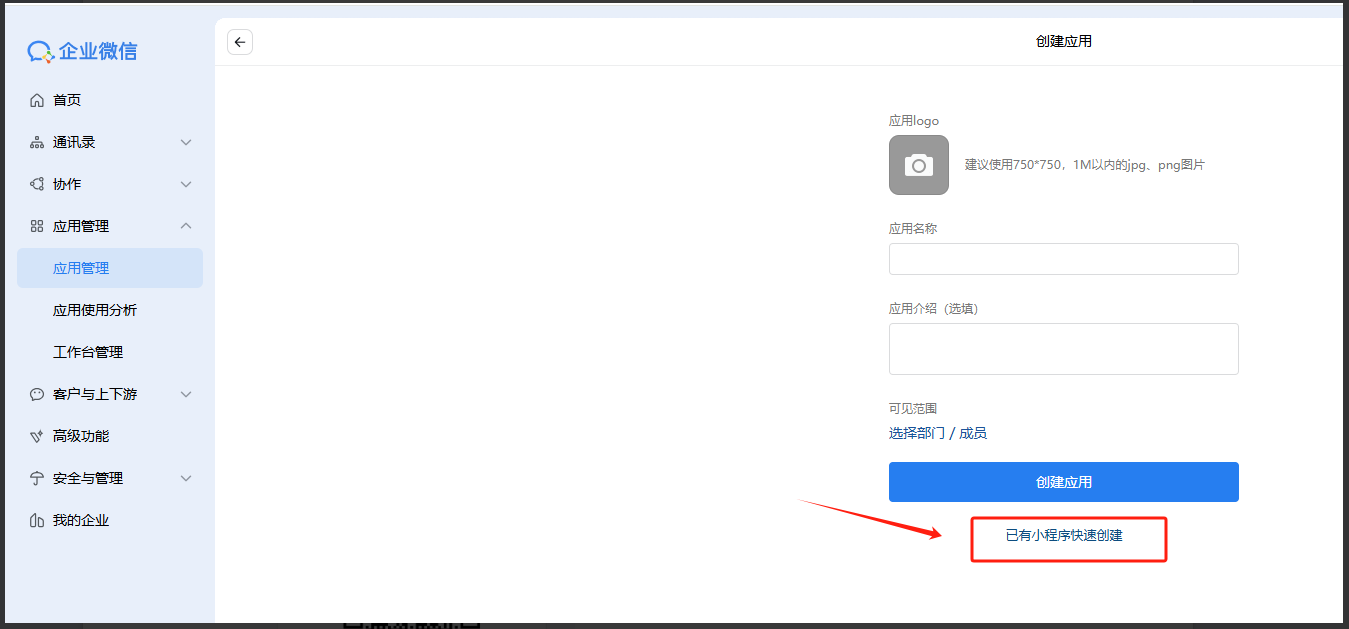This screenshot has height=629, width=1349.
Task: Collapse the 应用管理 section chevron
Action: 186,226
